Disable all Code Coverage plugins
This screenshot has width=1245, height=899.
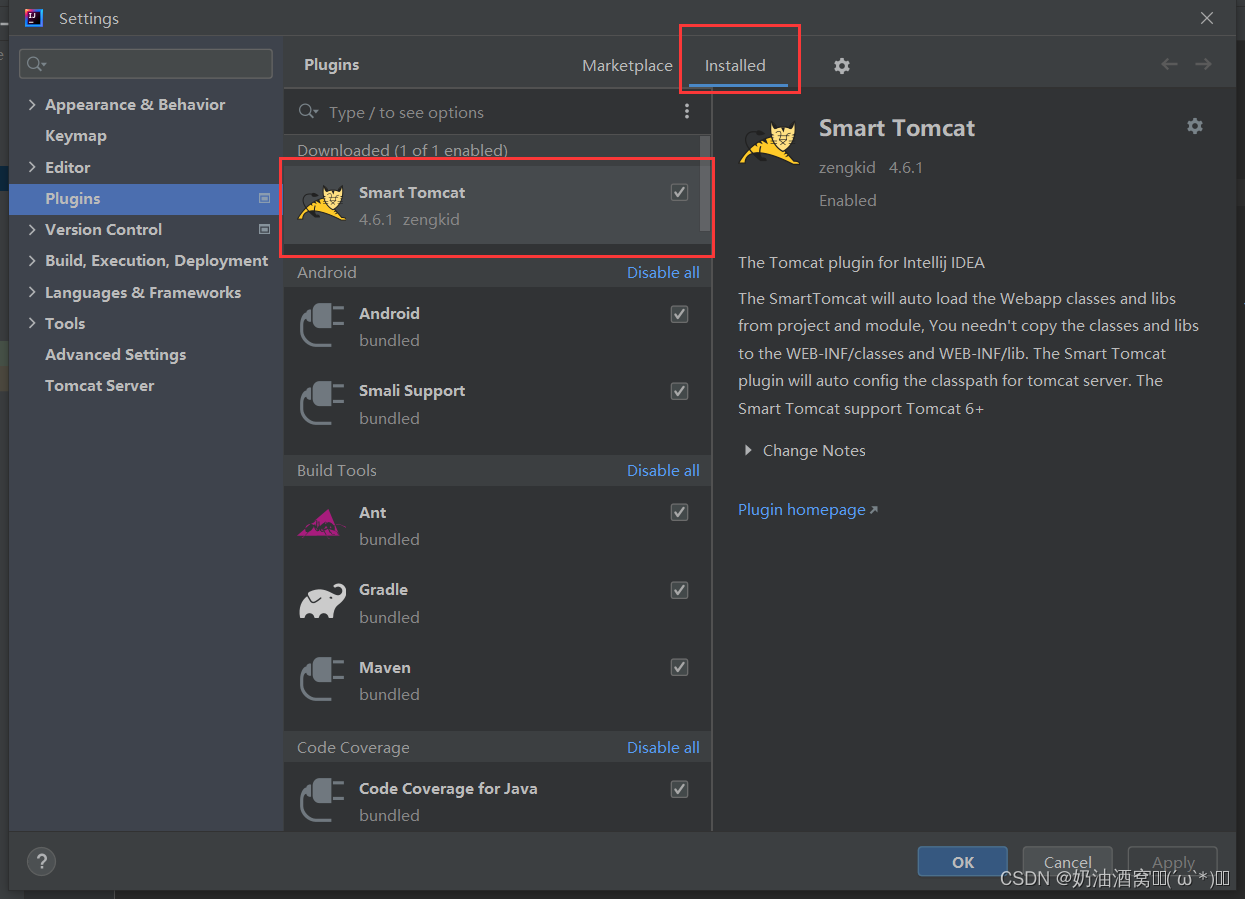coord(663,747)
